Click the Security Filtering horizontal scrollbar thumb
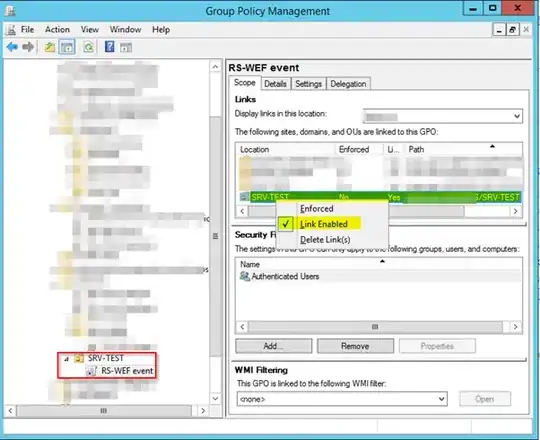Image resolution: width=540 pixels, height=440 pixels. 375,326
